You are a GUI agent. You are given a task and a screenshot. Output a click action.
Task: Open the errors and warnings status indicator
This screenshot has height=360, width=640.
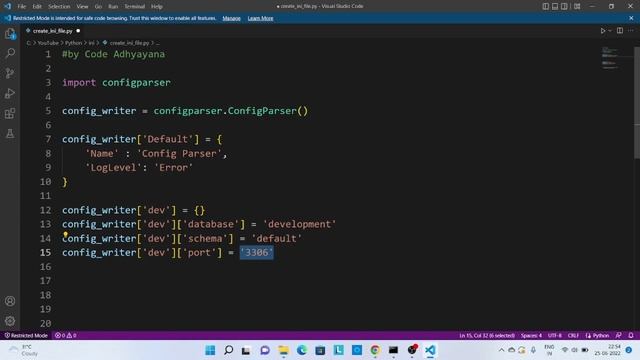(x=66, y=336)
